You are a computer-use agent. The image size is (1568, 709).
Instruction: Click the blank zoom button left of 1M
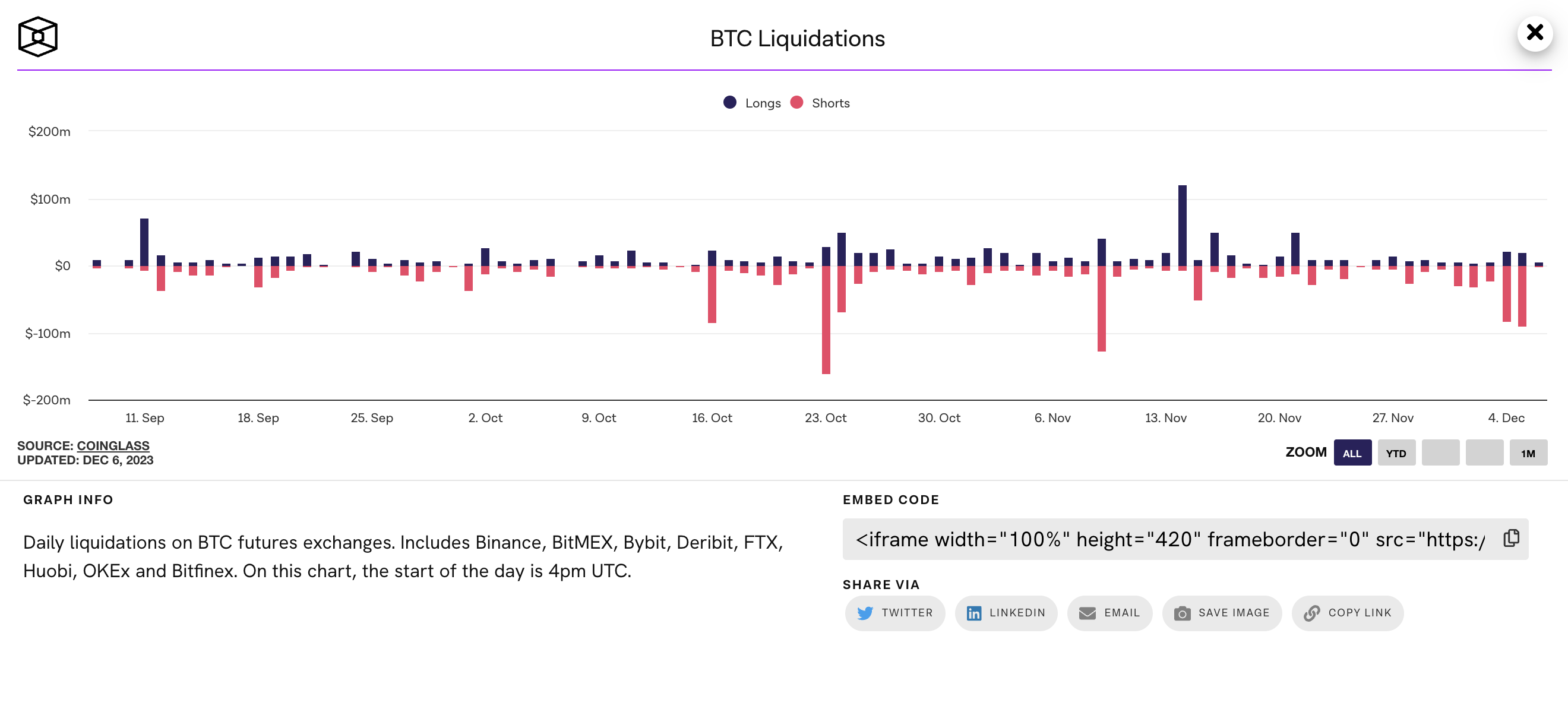[1484, 453]
